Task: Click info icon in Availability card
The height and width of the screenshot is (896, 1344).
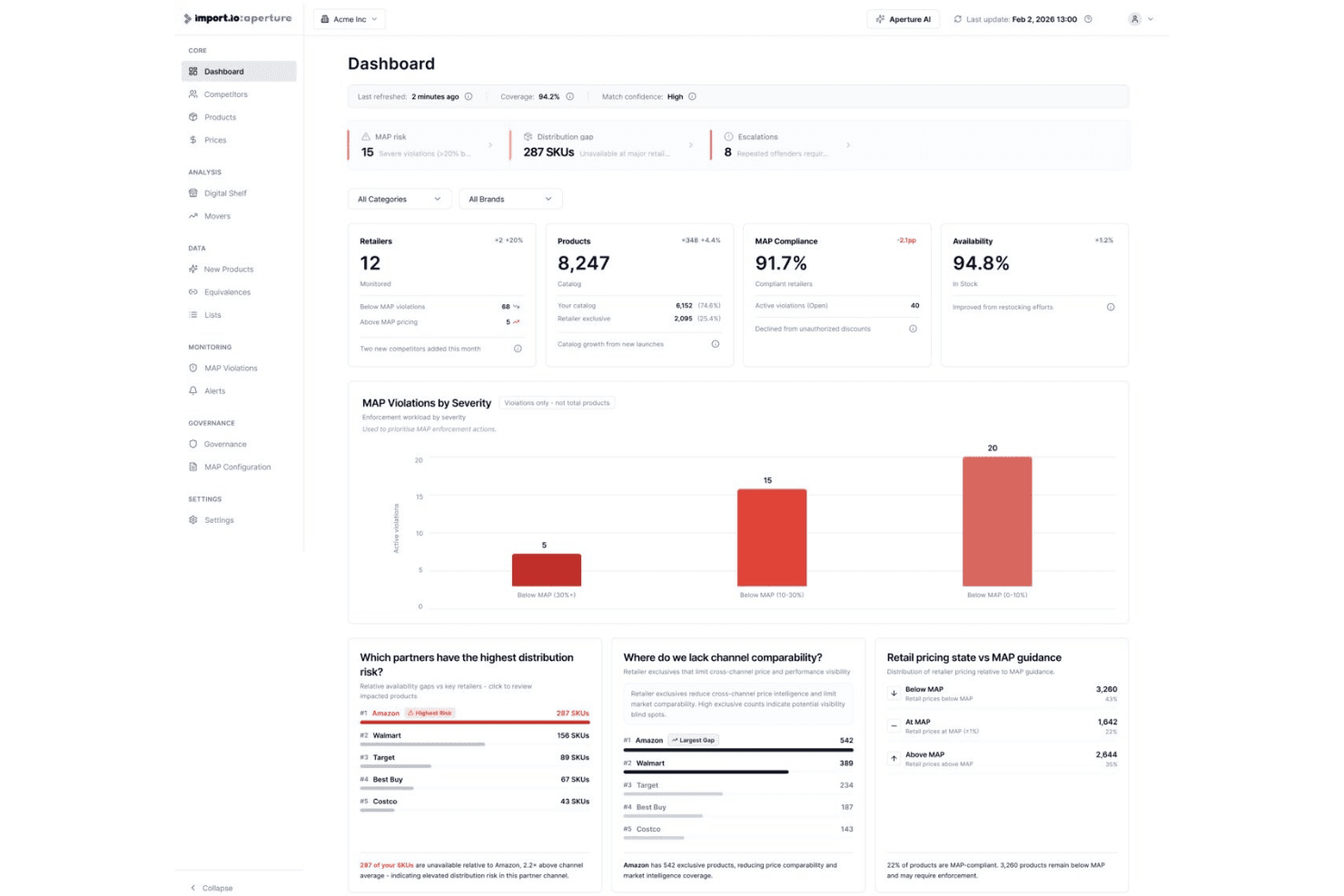Action: pyautogui.click(x=1111, y=307)
